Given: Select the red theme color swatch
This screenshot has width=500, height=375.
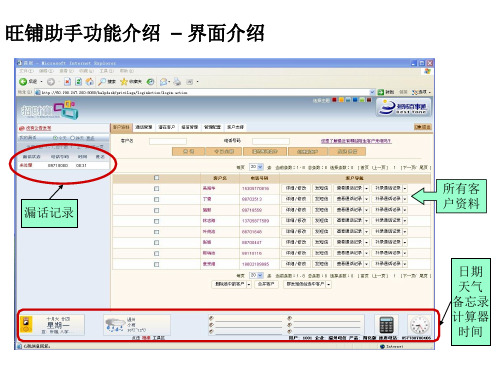Looking at the screenshot, I should click(334, 100).
